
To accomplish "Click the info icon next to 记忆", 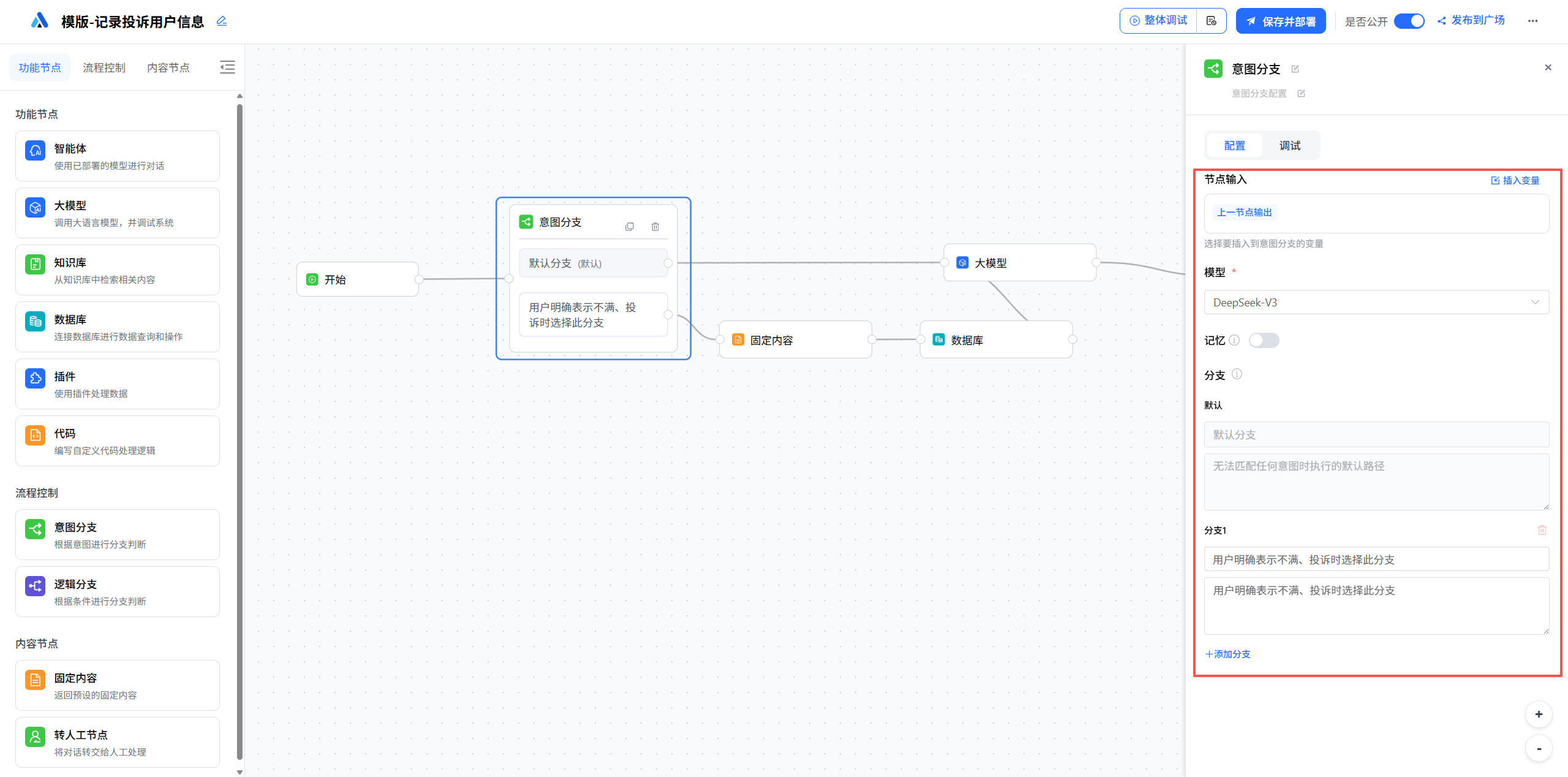I will (1234, 340).
